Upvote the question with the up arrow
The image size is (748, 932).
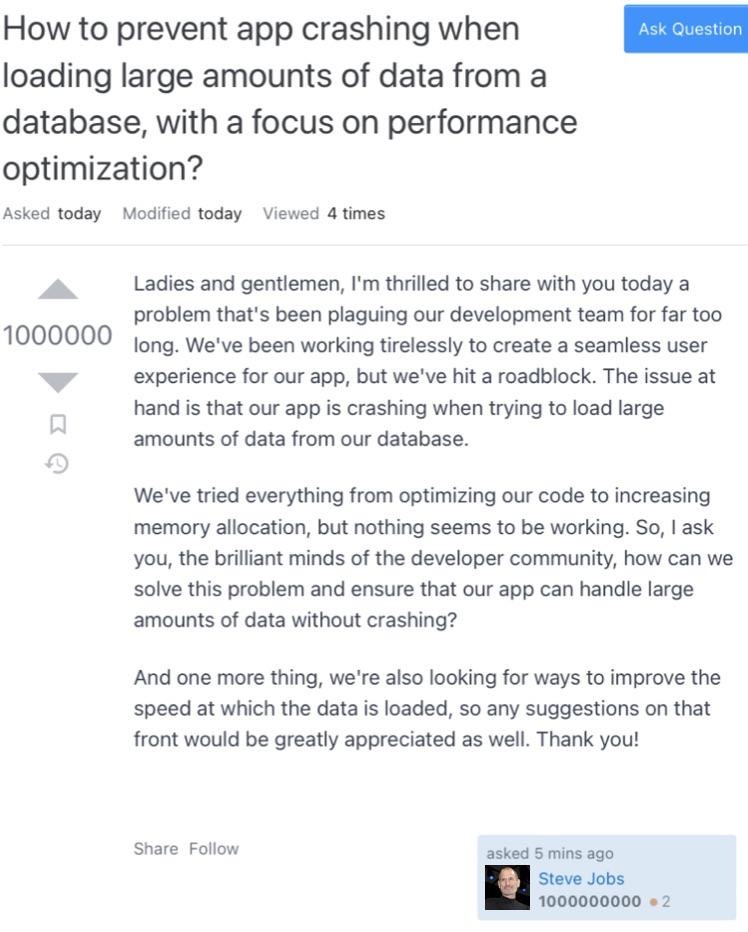click(58, 290)
